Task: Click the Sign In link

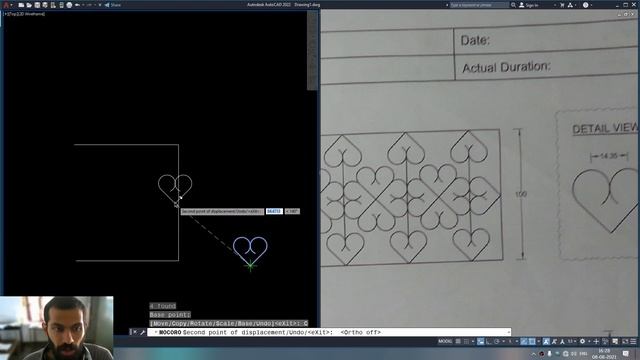Action: (x=529, y=5)
